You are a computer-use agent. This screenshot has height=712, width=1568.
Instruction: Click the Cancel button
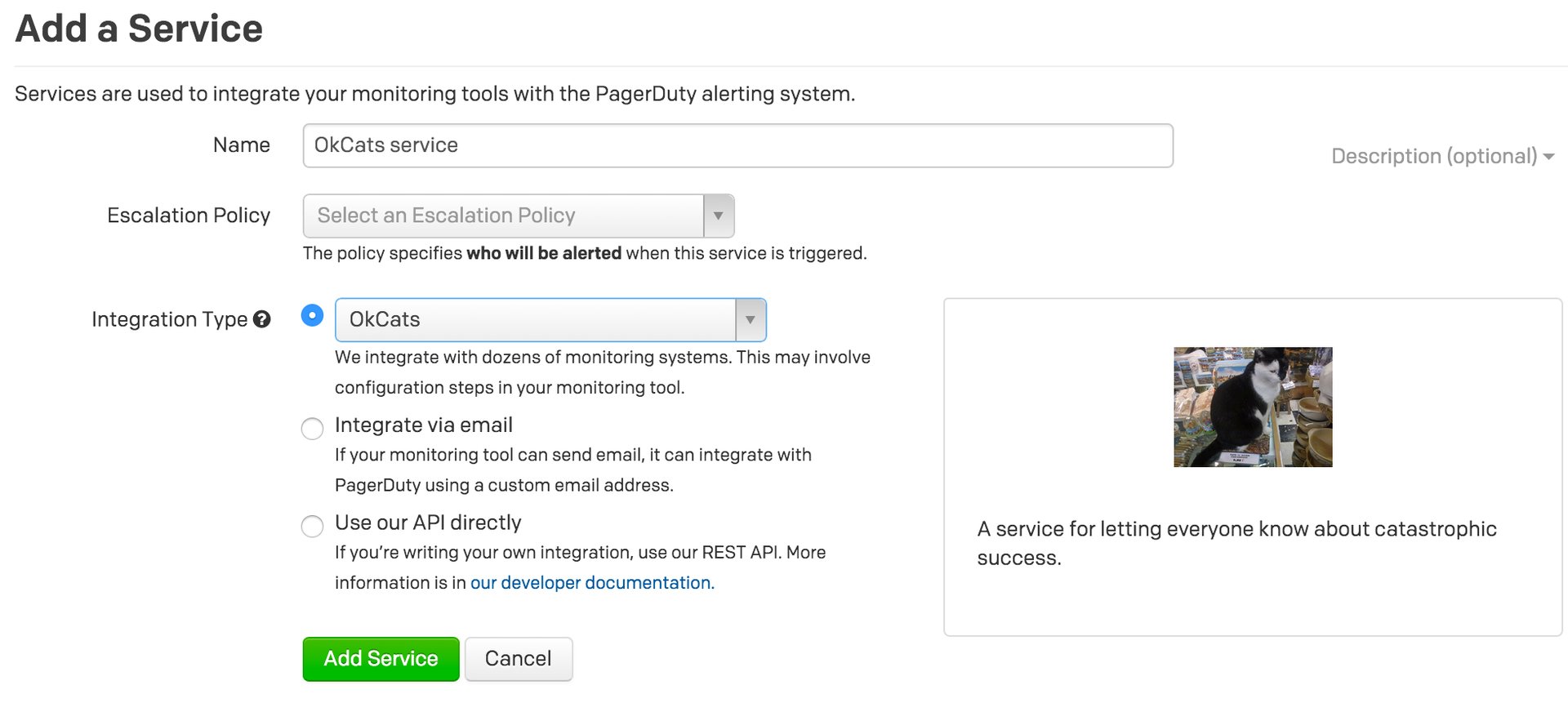(518, 659)
